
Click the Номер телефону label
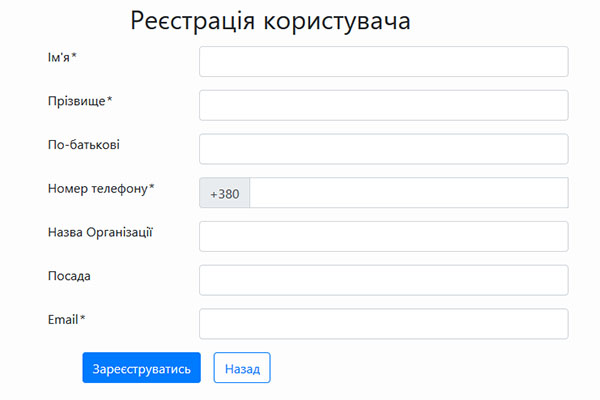pyautogui.click(x=97, y=188)
